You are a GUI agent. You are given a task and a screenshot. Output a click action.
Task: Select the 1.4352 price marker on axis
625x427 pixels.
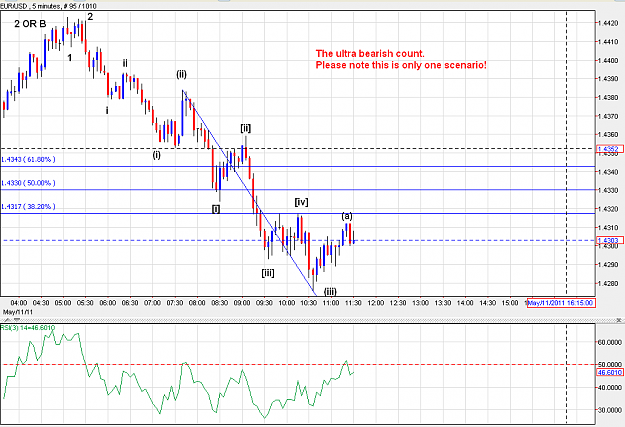click(x=609, y=149)
